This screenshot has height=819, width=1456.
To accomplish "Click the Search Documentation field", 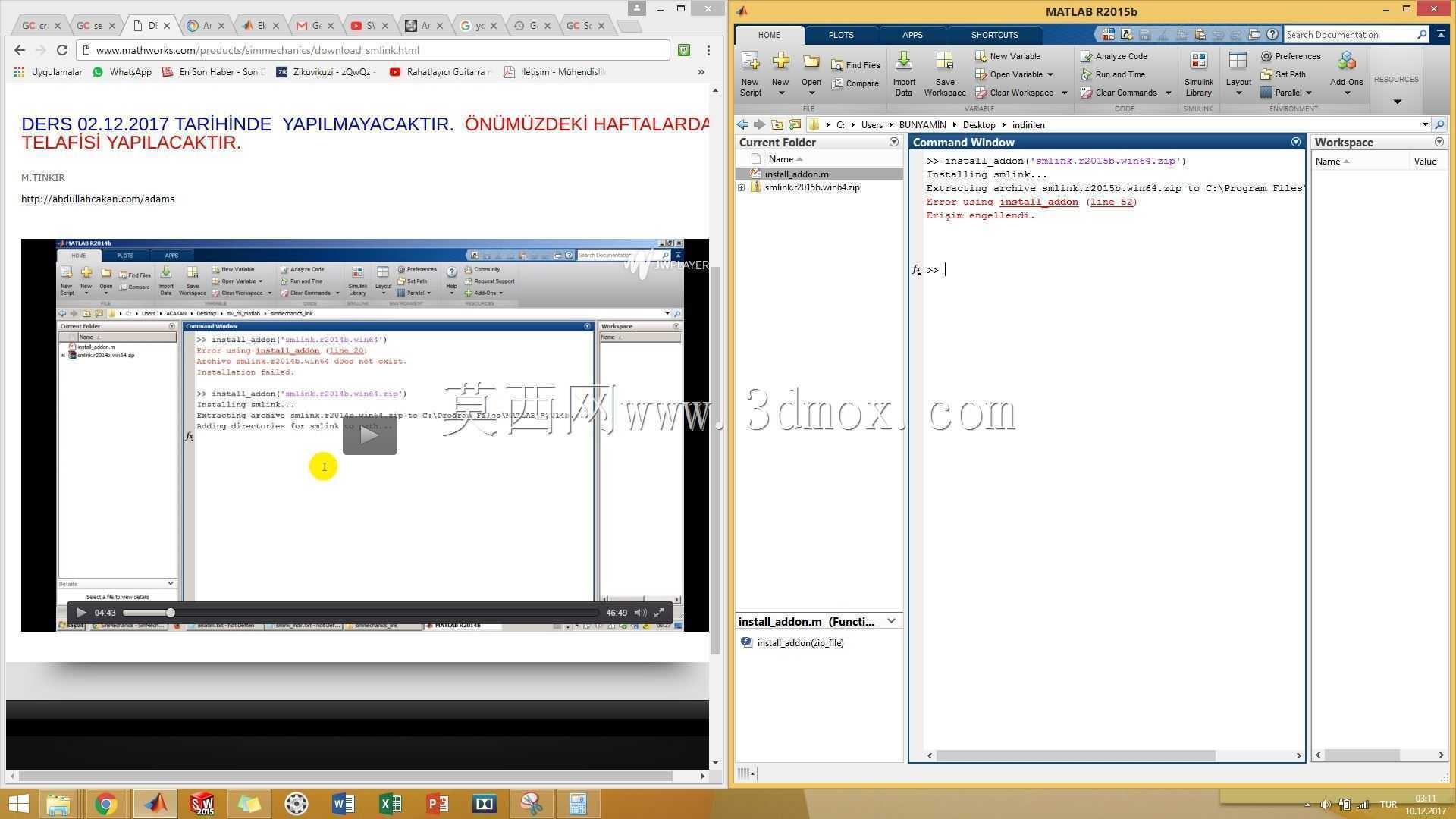I will [x=1350, y=35].
